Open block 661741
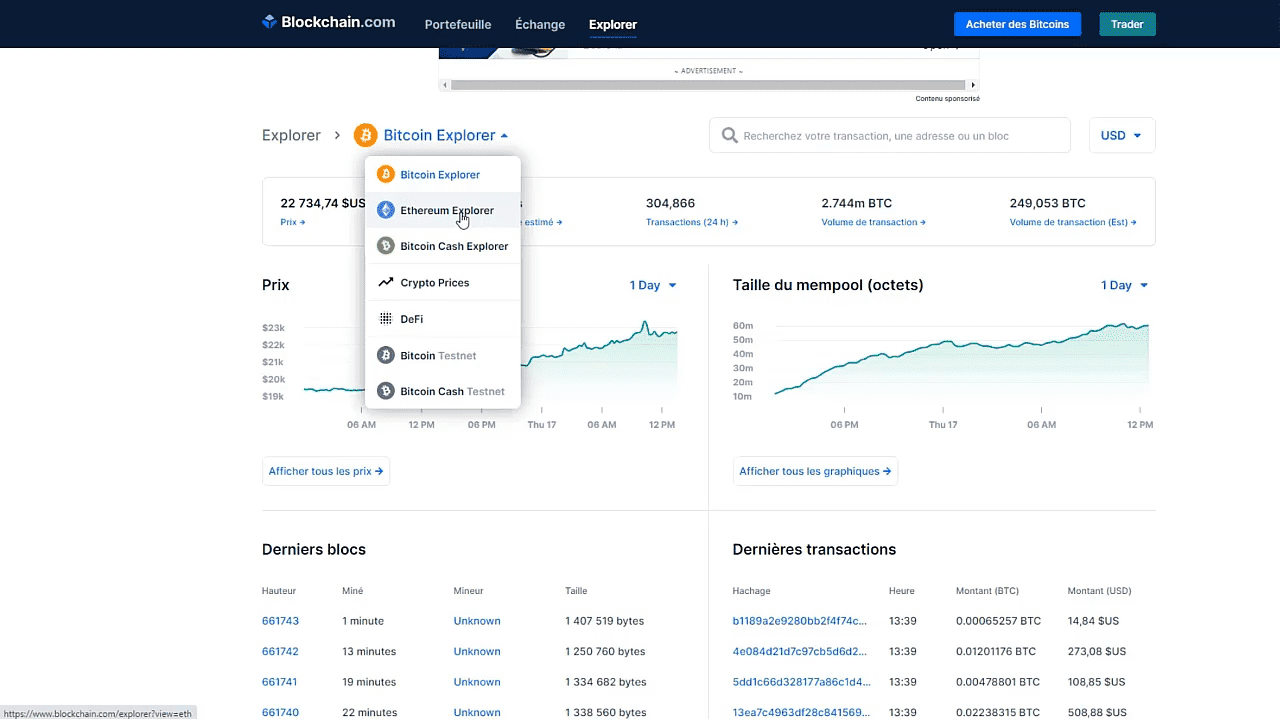The width and height of the screenshot is (1280, 720). 280,682
